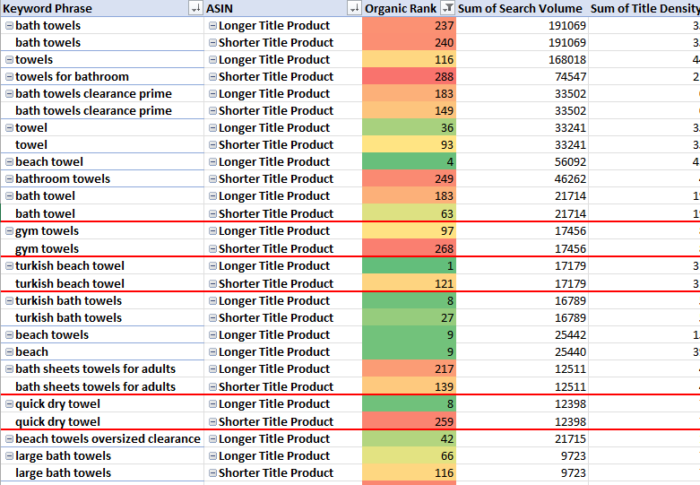Viewport: 700px width, 485px height.
Task: Collapse Shorter Title Product beside 'bathroom towels'
Action: (213, 179)
